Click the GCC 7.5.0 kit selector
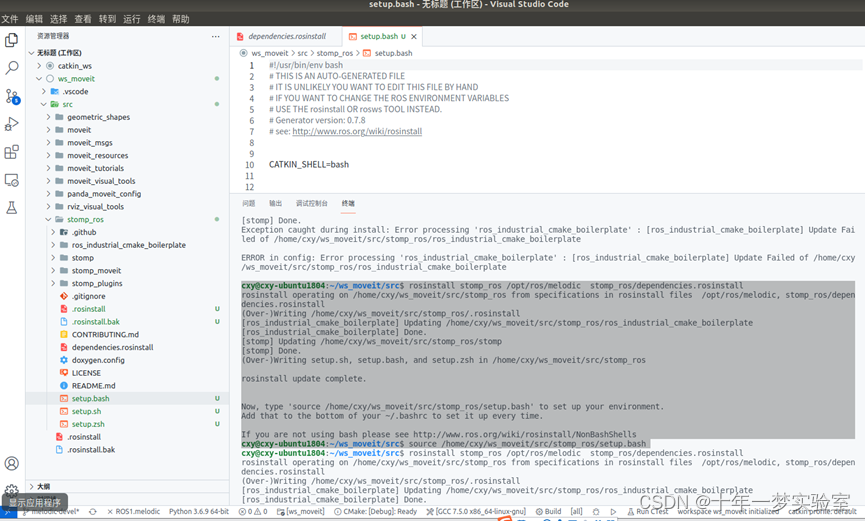 tap(476, 512)
